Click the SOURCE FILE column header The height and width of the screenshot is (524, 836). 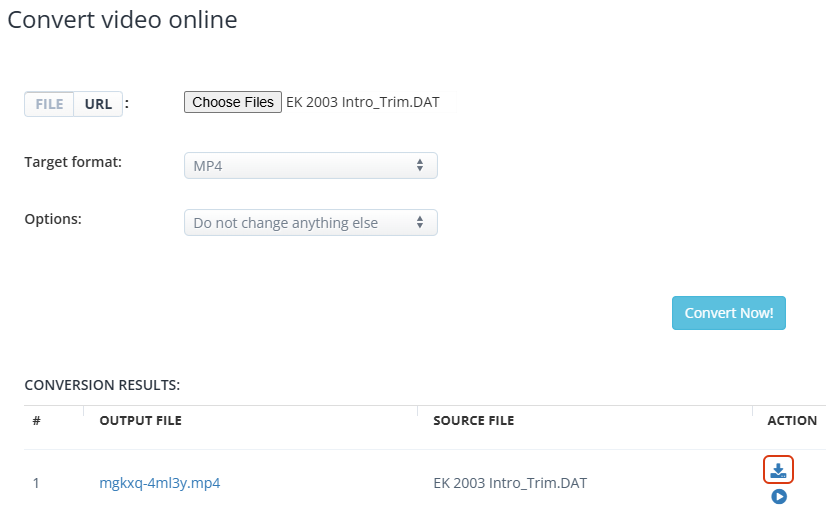(473, 421)
